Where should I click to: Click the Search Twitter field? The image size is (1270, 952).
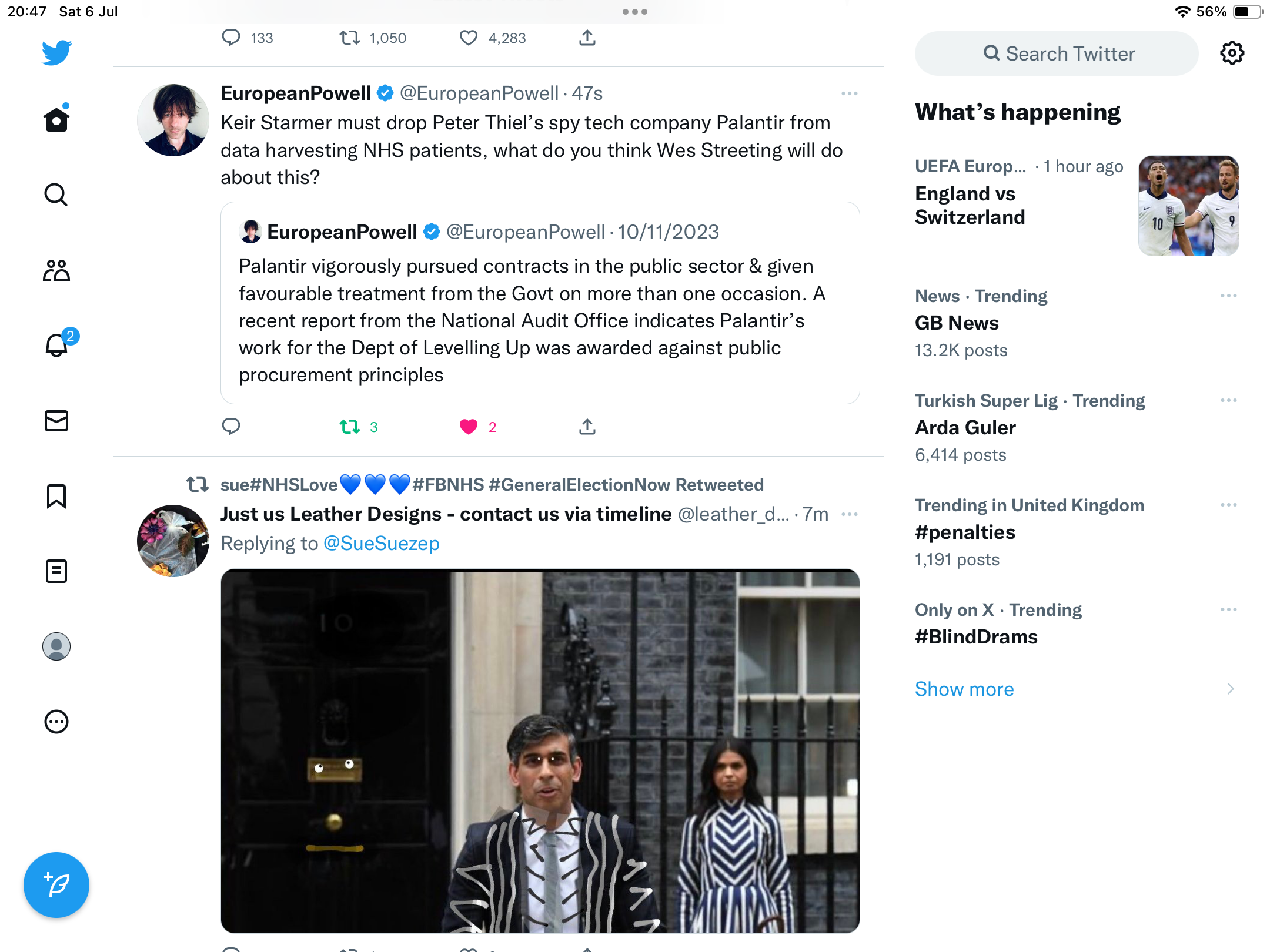(1057, 53)
